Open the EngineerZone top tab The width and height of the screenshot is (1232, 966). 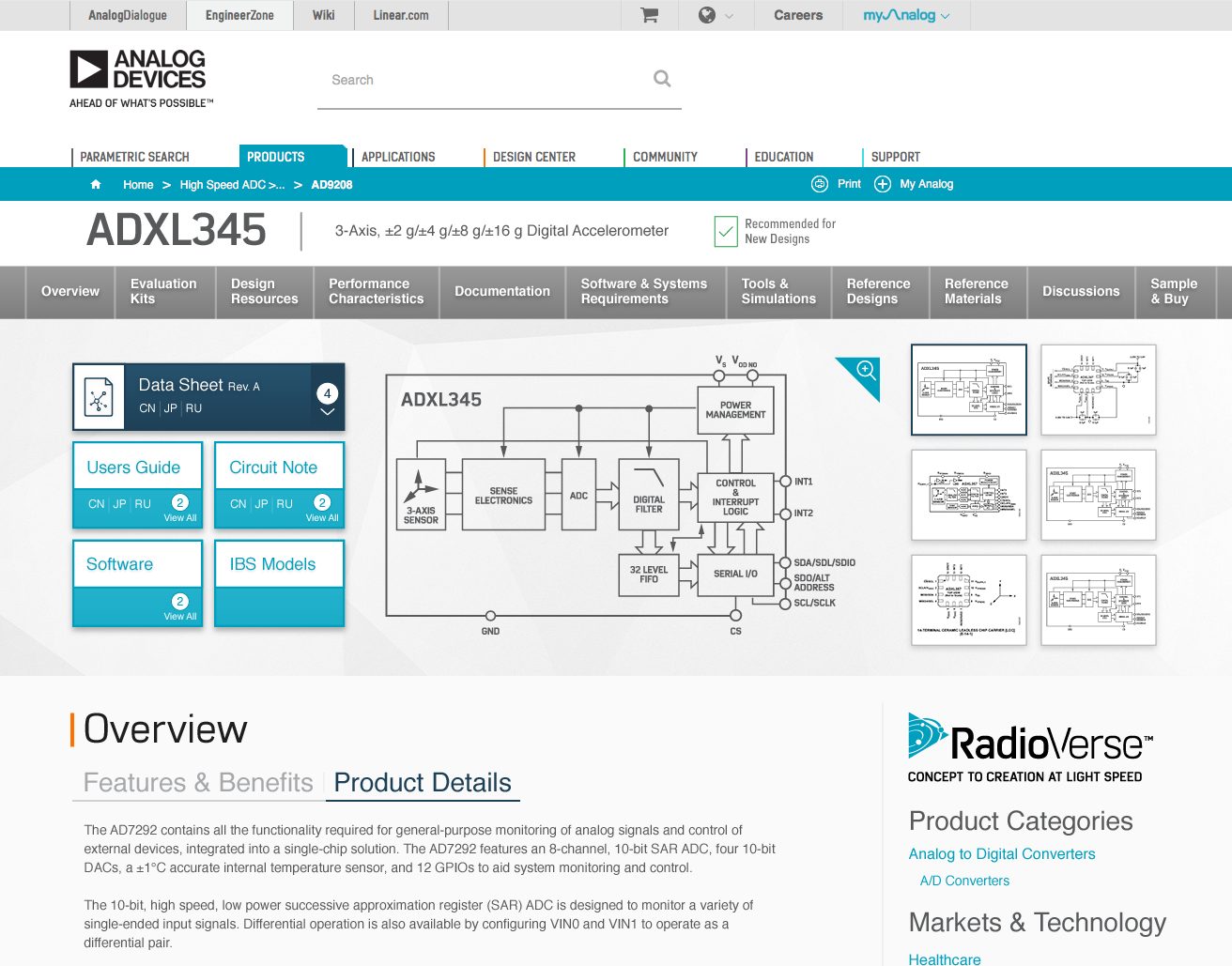pos(239,15)
